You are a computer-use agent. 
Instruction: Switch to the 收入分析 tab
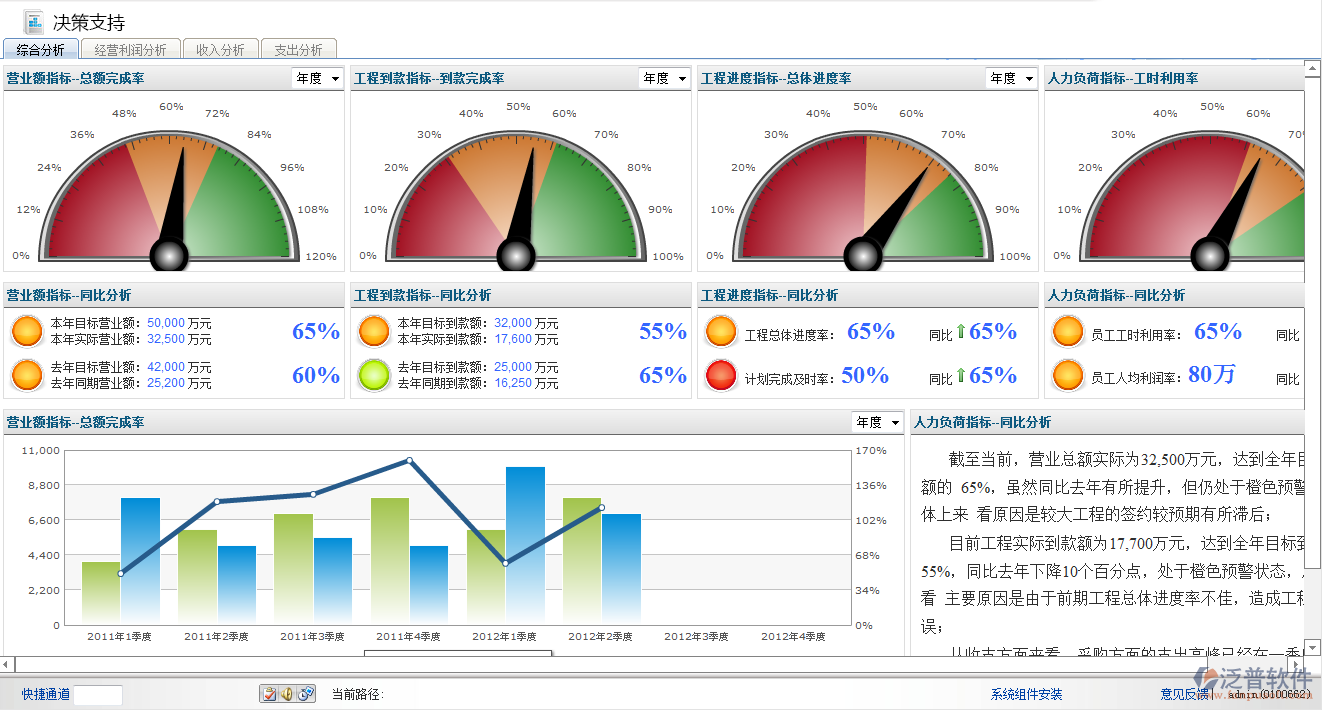coord(221,47)
